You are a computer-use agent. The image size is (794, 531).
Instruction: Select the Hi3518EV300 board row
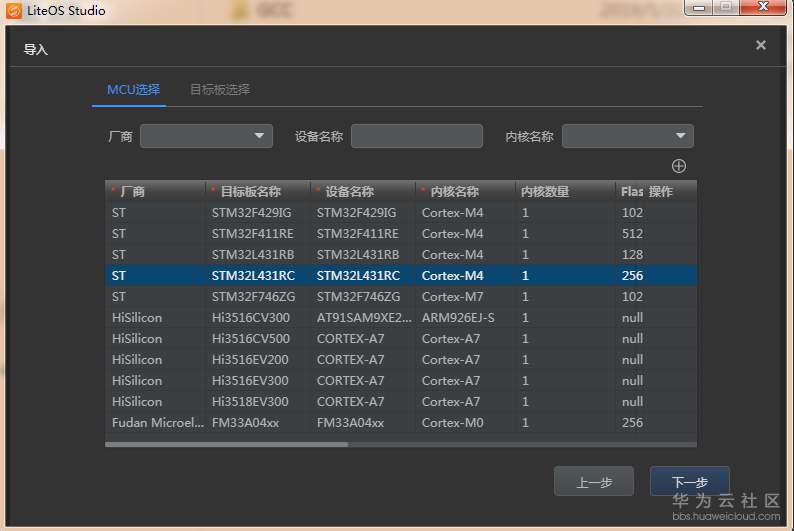pos(401,401)
